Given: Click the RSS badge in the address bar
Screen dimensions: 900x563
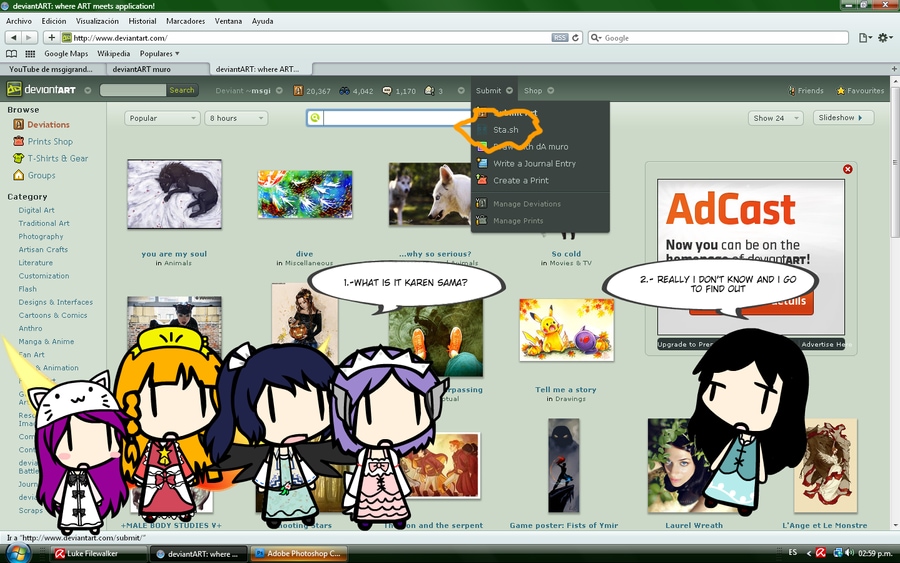Looking at the screenshot, I should 560,37.
